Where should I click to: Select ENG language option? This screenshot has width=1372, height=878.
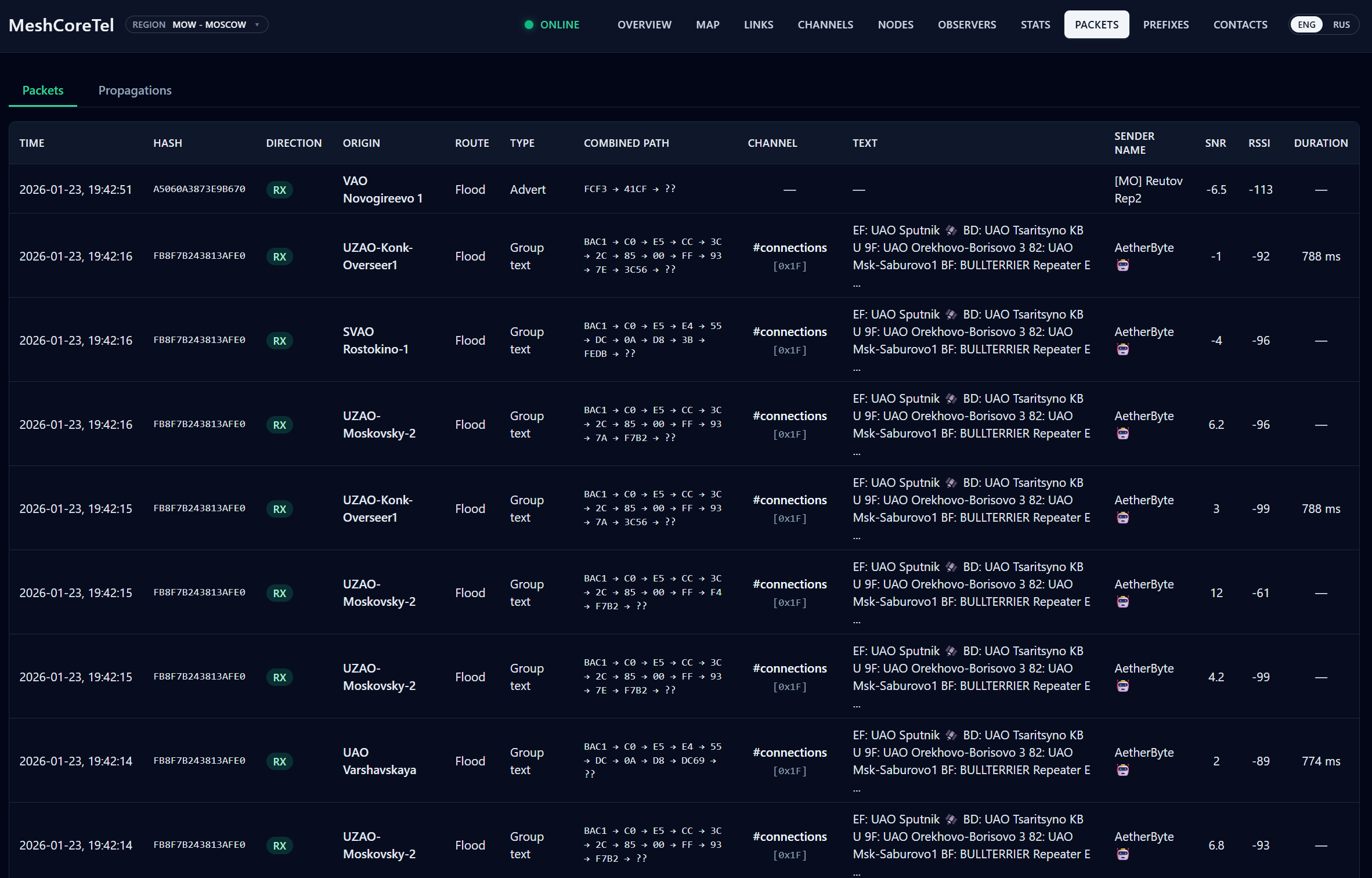[x=1306, y=24]
